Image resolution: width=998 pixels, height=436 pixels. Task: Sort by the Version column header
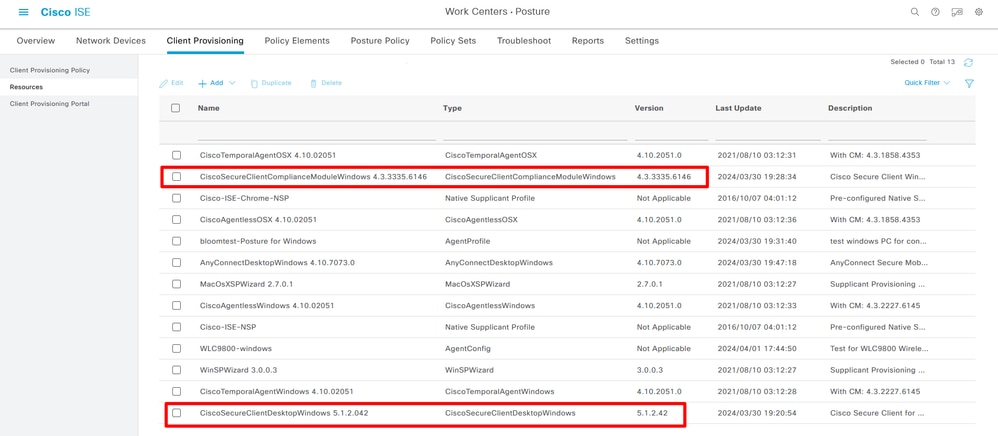(649, 108)
